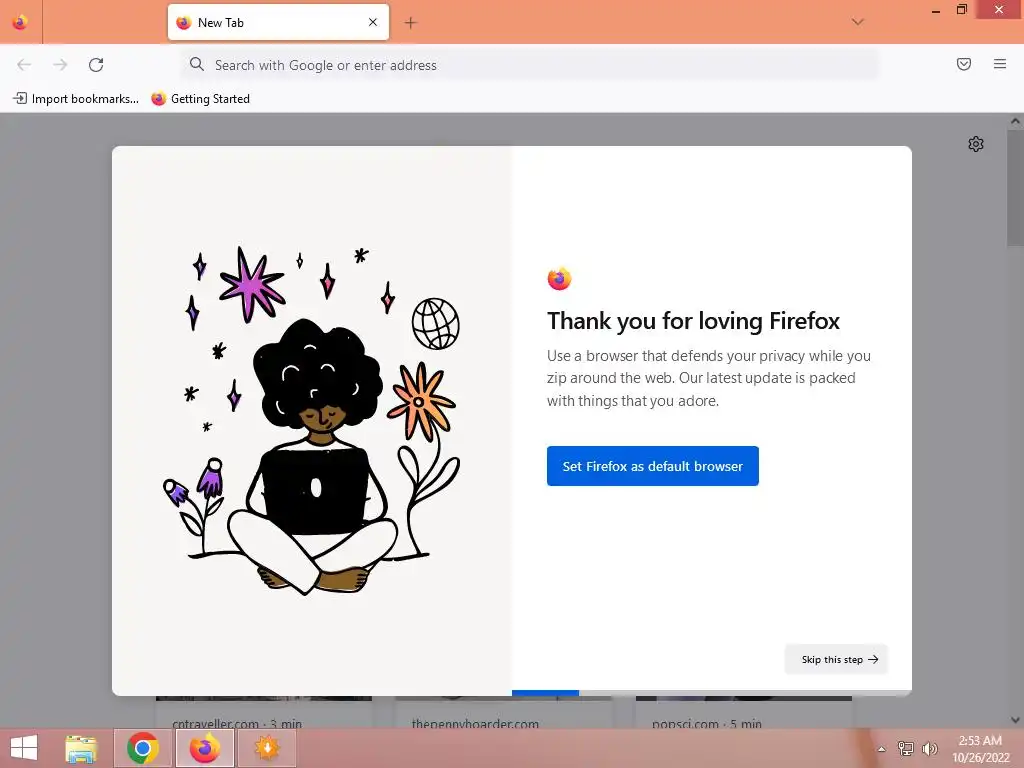Image resolution: width=1024 pixels, height=768 pixels.
Task: Open the Windows Start button
Action: tap(24, 748)
